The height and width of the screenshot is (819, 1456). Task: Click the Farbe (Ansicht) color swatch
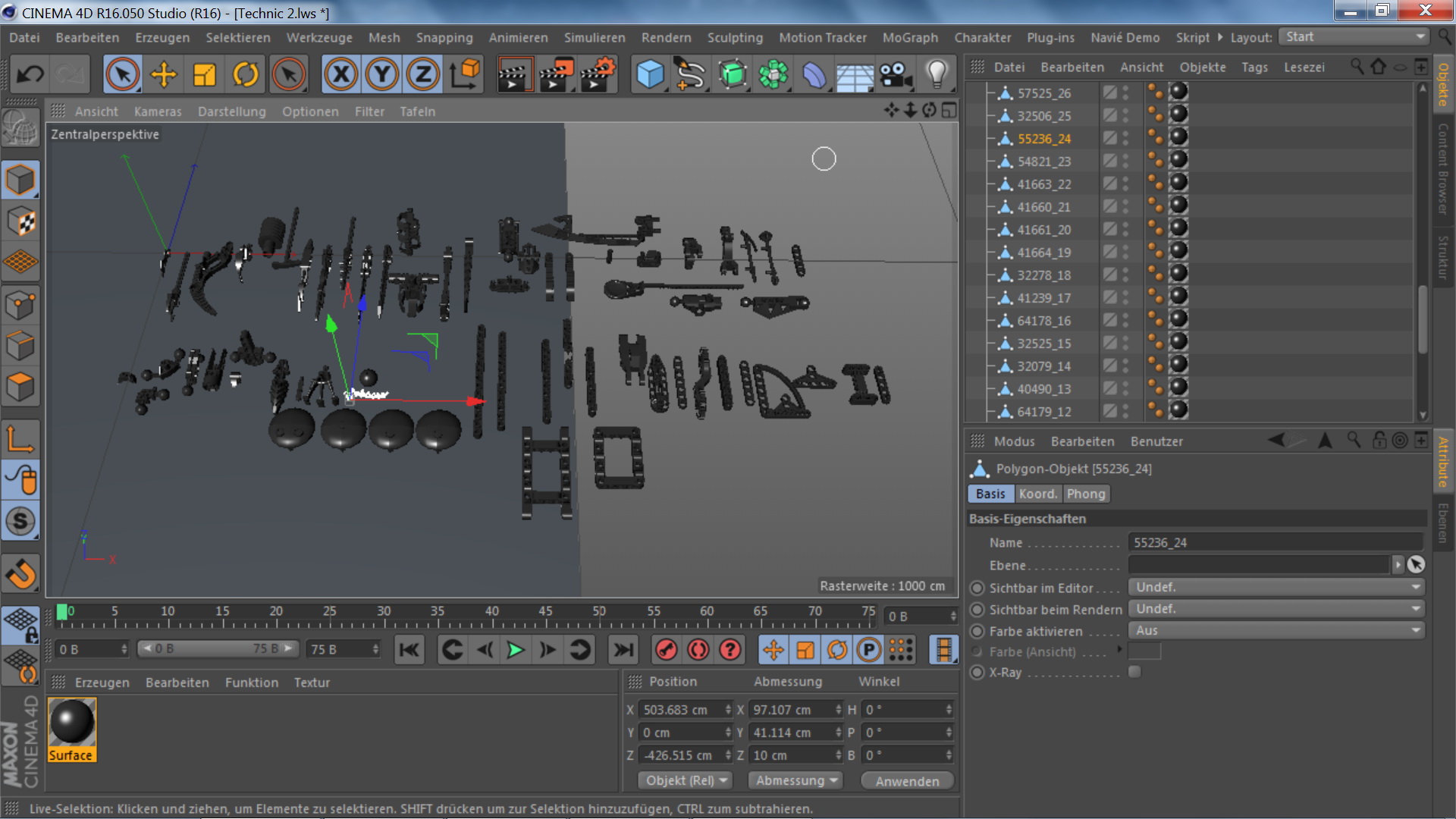point(1144,651)
